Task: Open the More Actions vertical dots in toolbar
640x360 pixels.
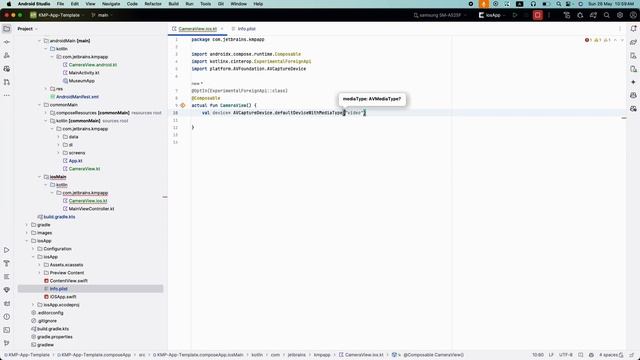Action: tap(549, 15)
